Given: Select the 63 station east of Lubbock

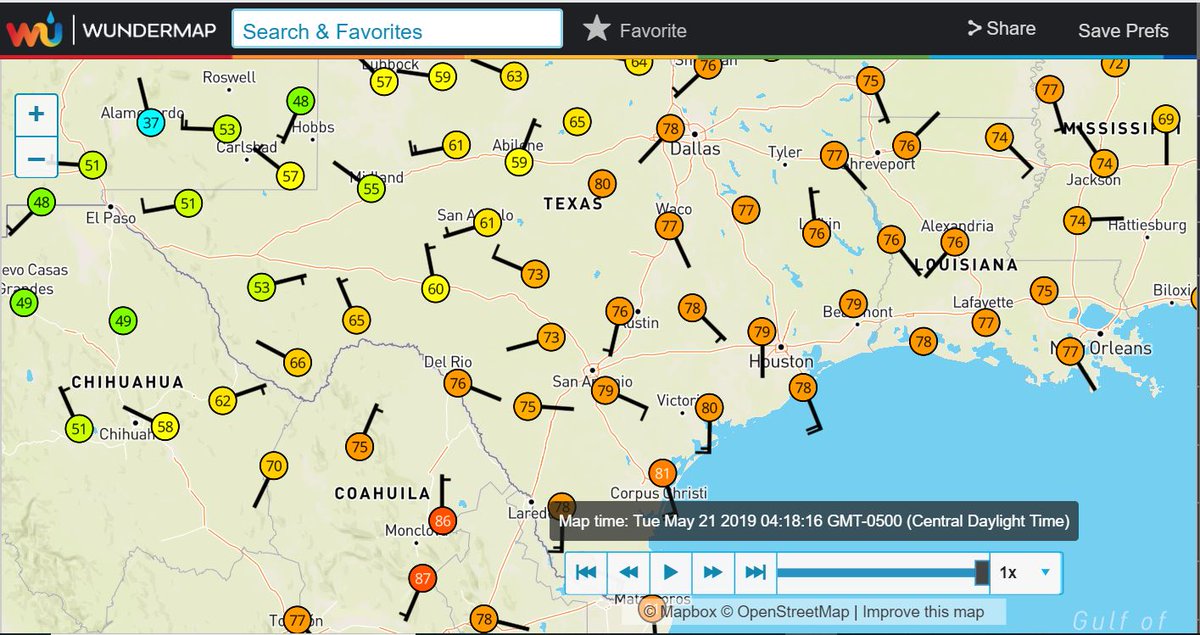Looking at the screenshot, I should [514, 76].
